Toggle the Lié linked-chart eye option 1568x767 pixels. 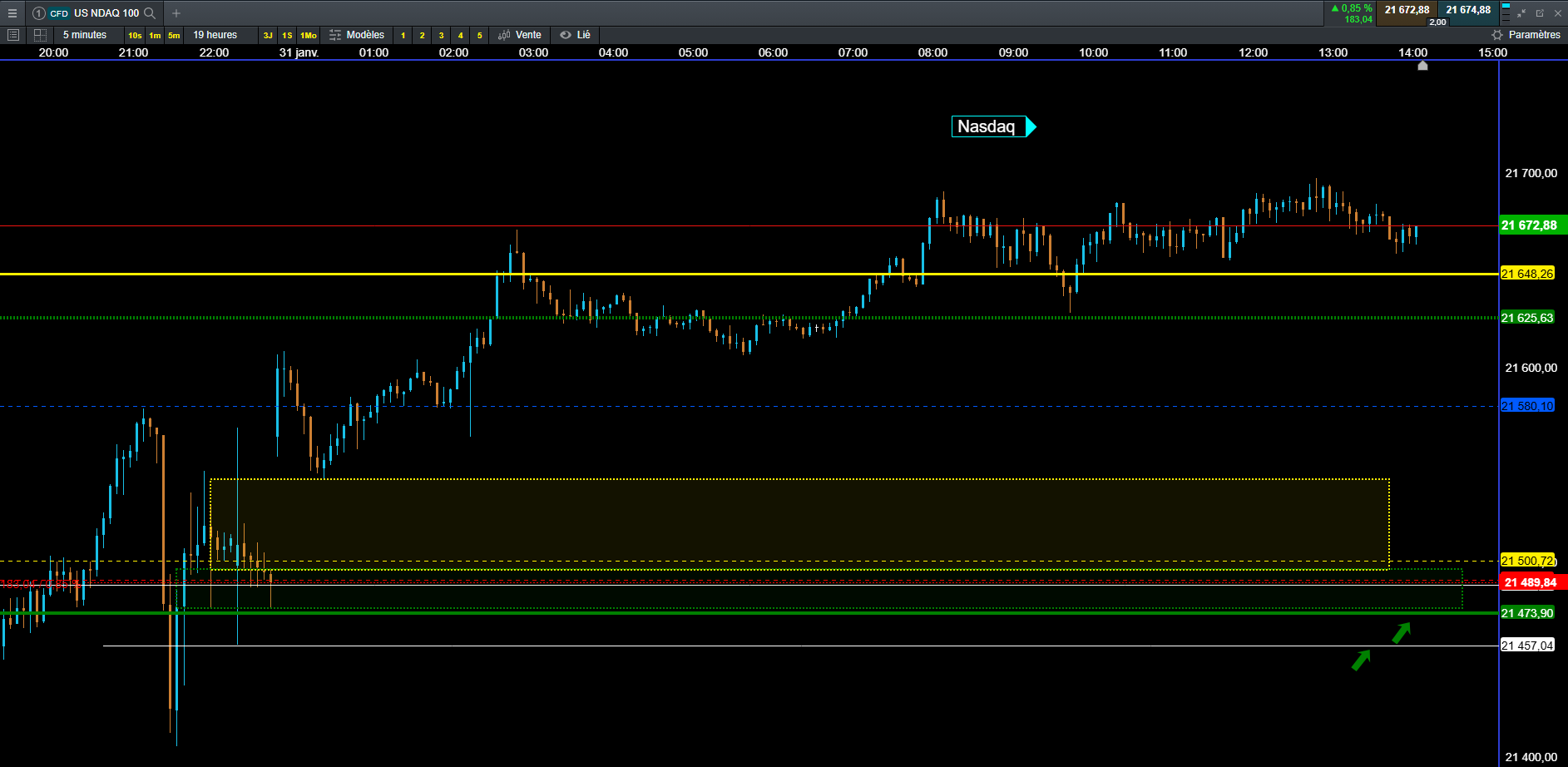click(x=575, y=35)
